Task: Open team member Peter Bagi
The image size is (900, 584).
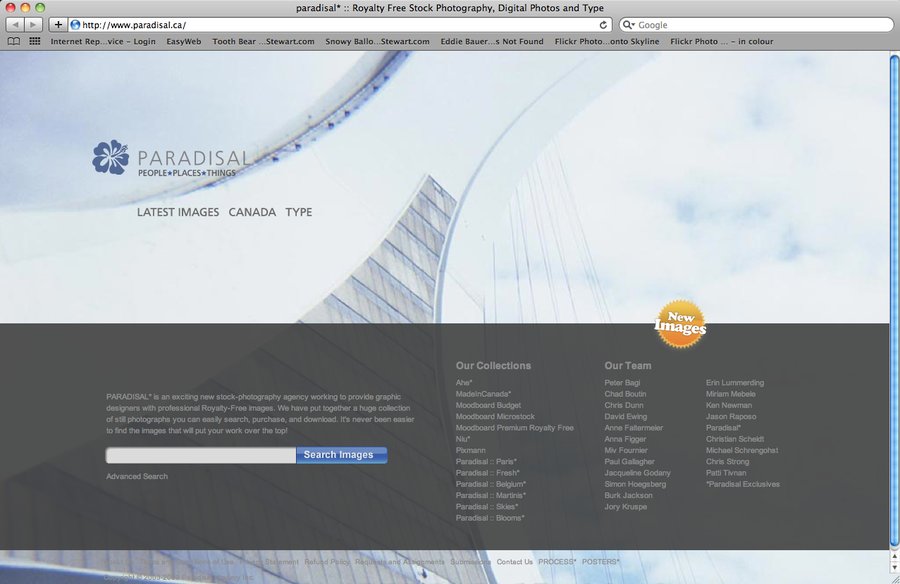Action: click(x=622, y=382)
